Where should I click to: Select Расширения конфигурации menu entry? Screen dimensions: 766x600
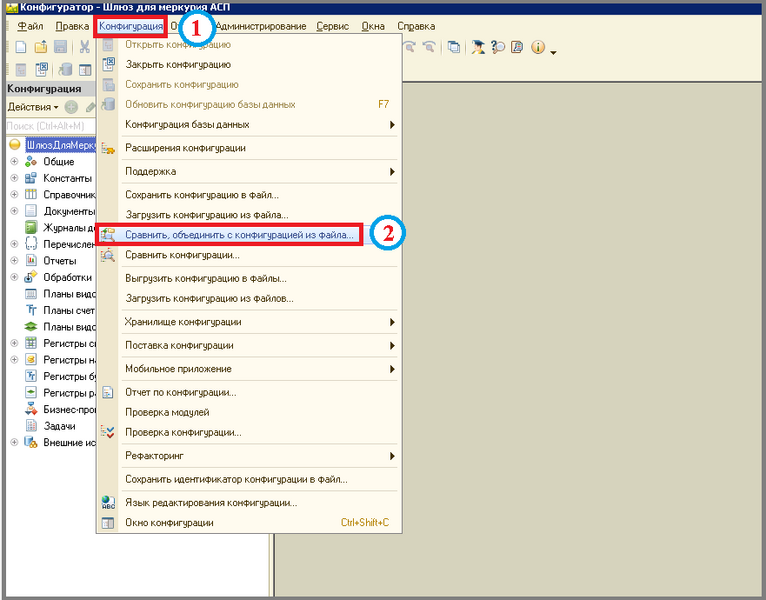point(249,148)
